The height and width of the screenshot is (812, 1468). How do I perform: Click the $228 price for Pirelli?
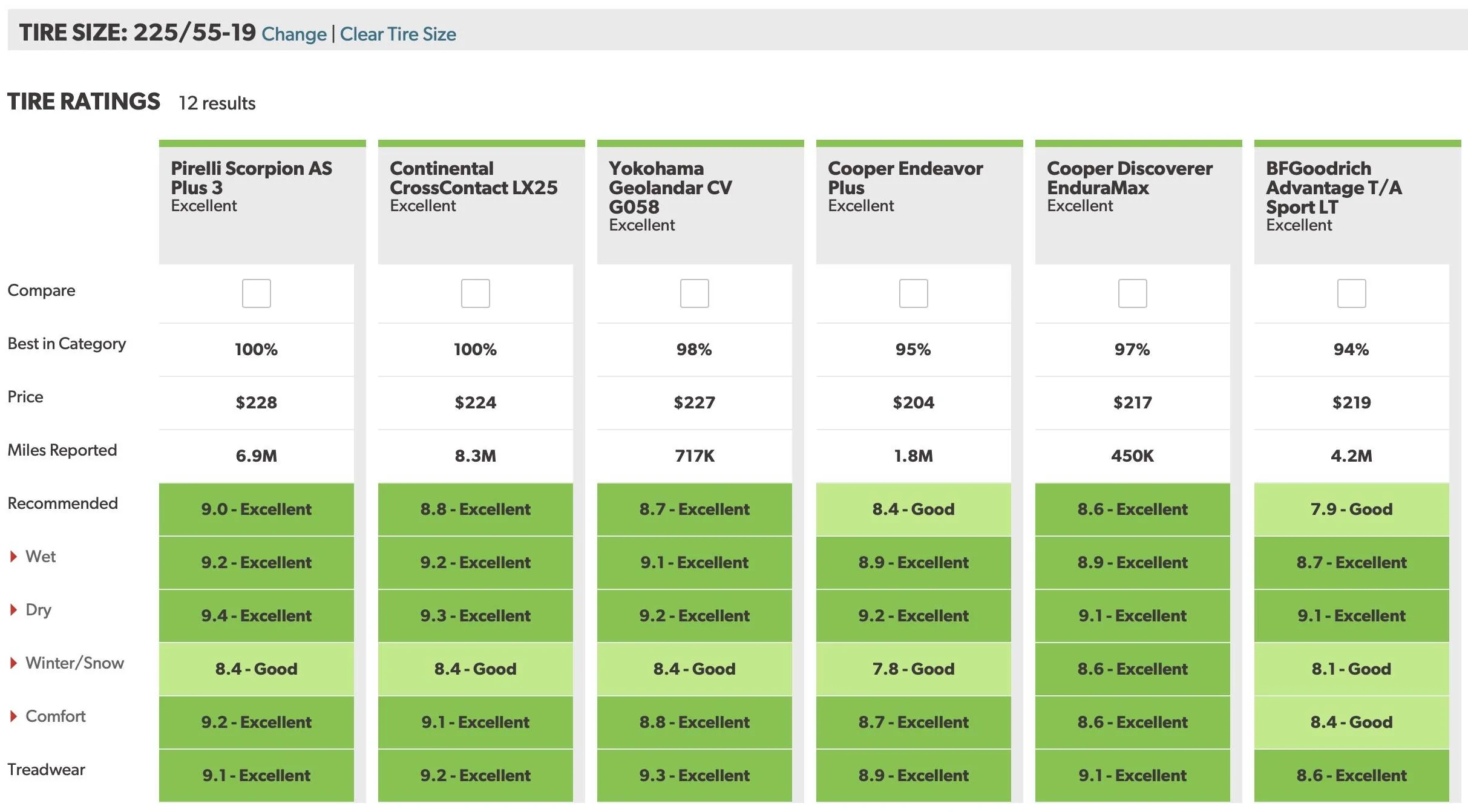[x=257, y=402]
